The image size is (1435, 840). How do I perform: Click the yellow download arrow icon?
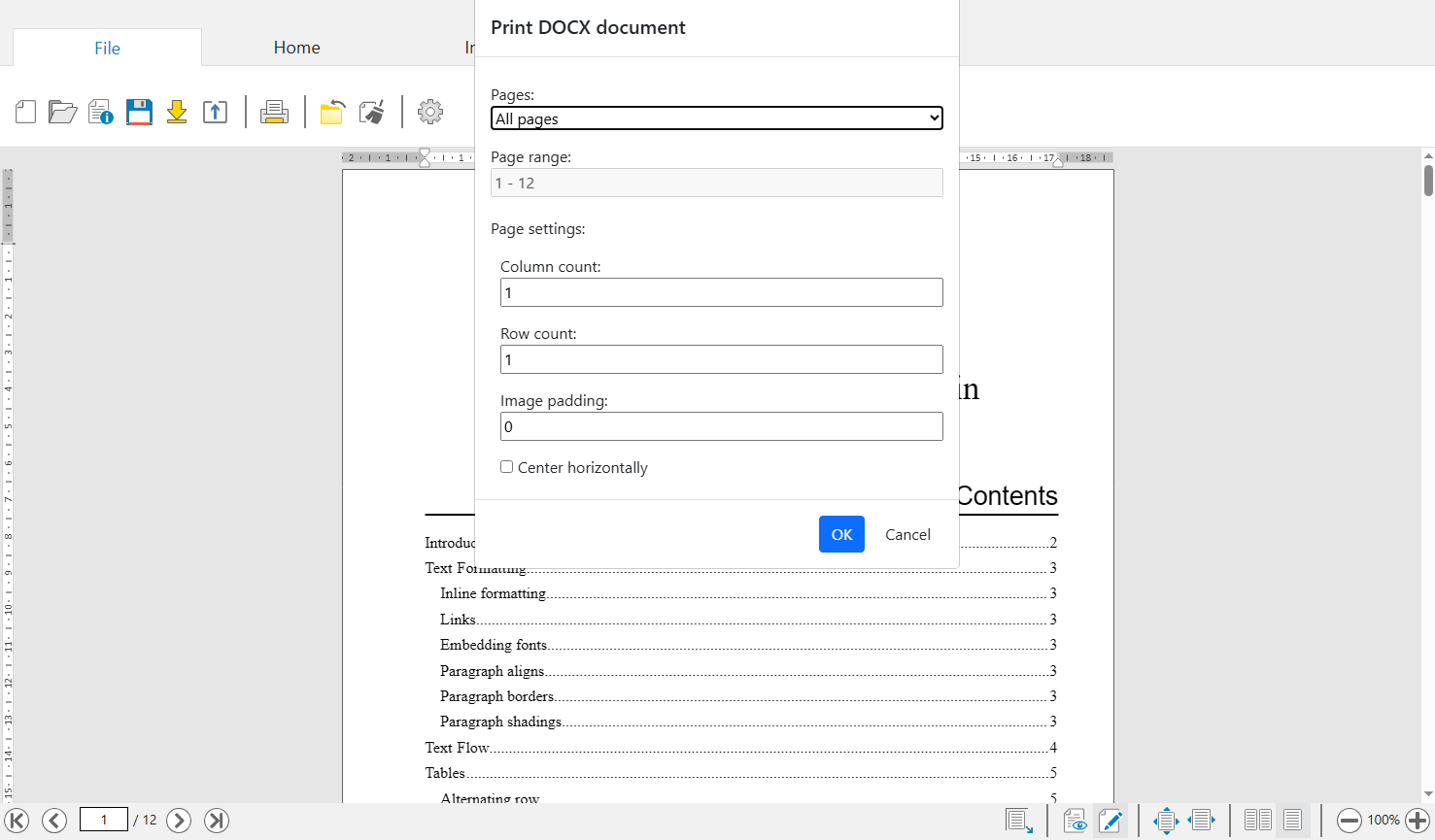(177, 113)
